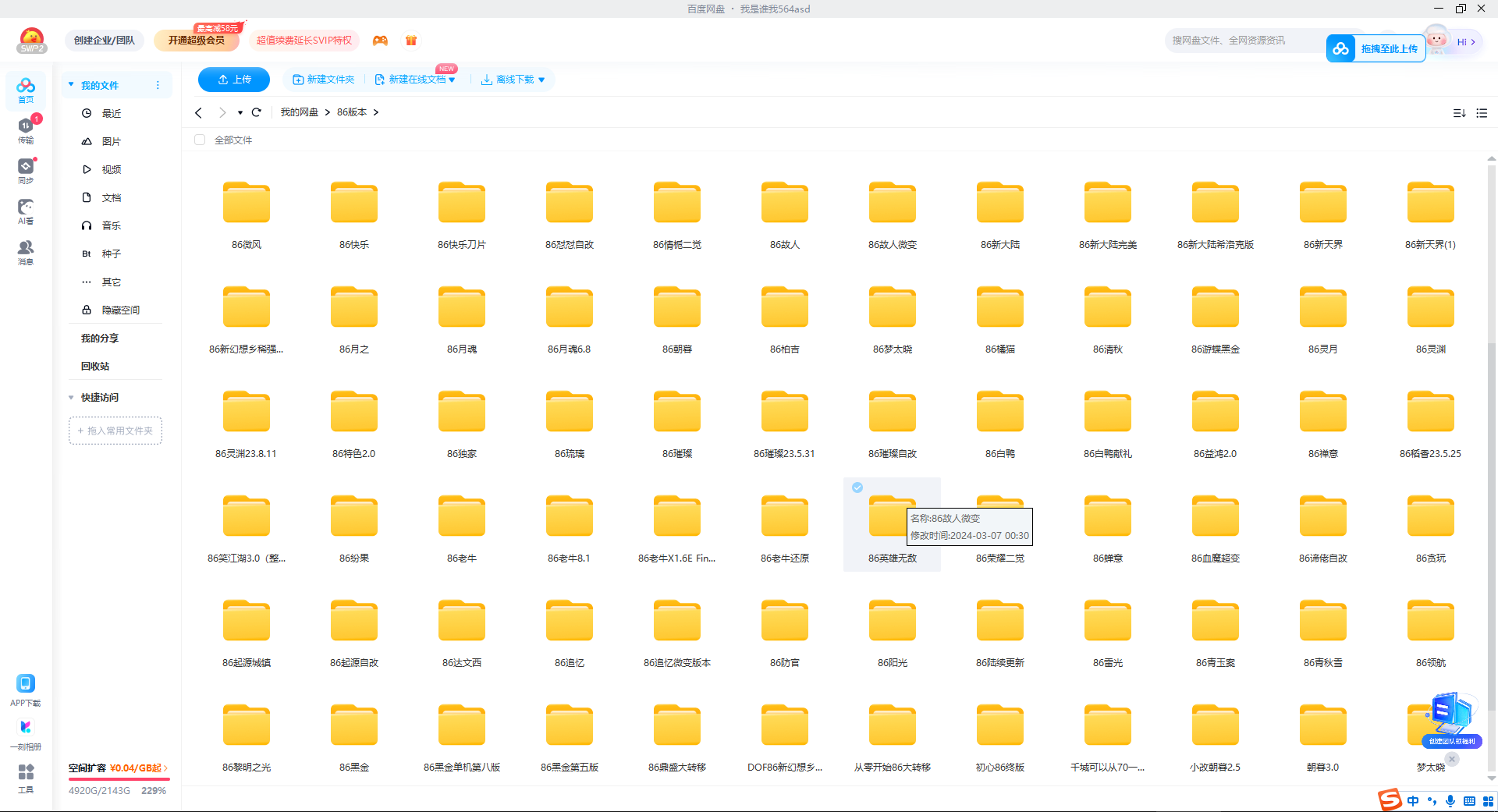Click the back navigation arrow
This screenshot has height=812, width=1498.
coord(199,112)
